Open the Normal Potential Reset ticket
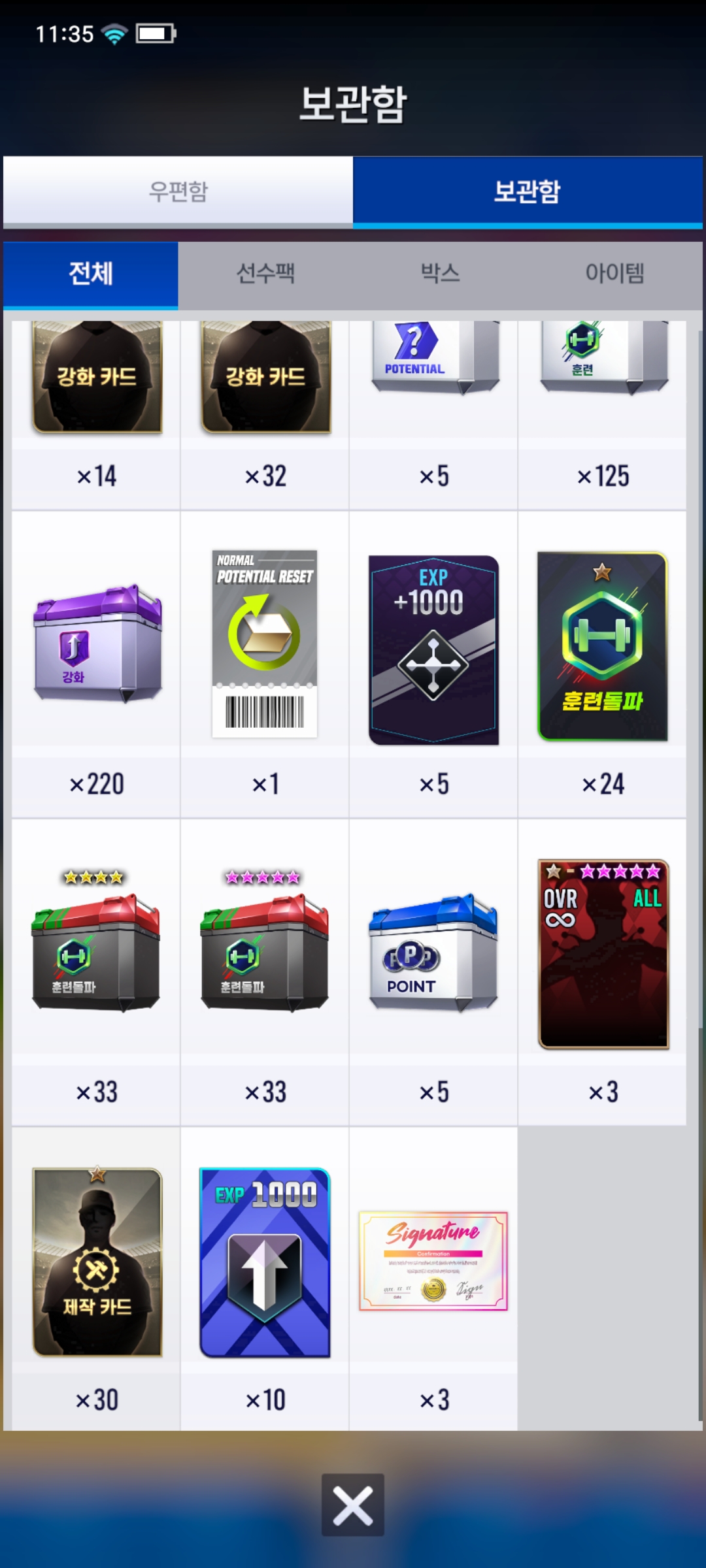The width and height of the screenshot is (706, 1568). [265, 644]
